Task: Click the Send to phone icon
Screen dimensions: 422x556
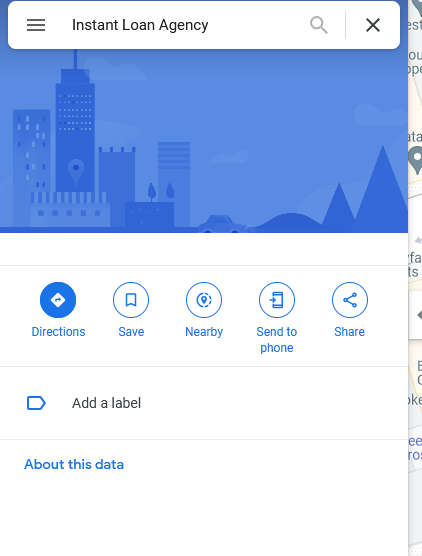Action: (277, 300)
